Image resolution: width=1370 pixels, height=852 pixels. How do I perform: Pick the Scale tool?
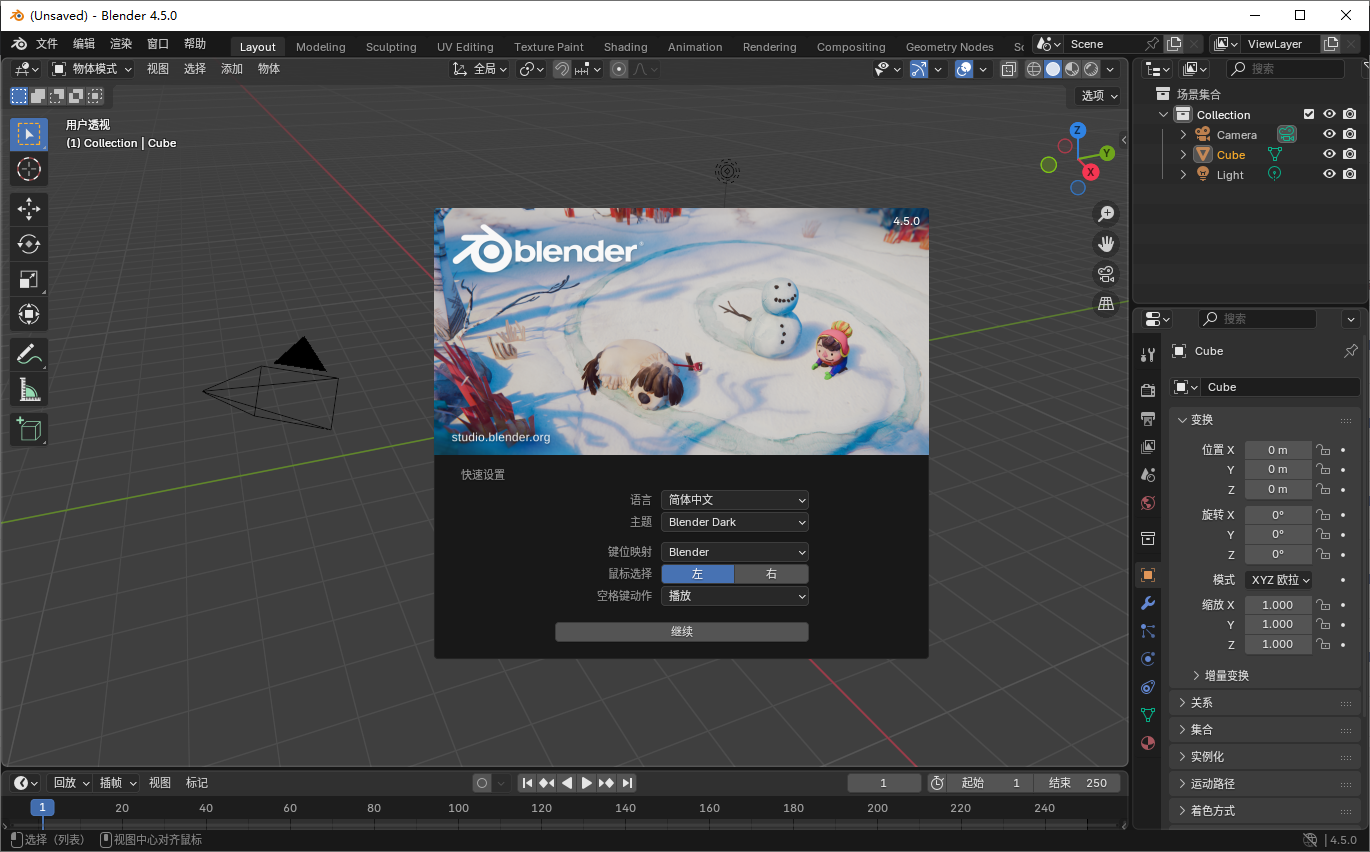coord(29,280)
